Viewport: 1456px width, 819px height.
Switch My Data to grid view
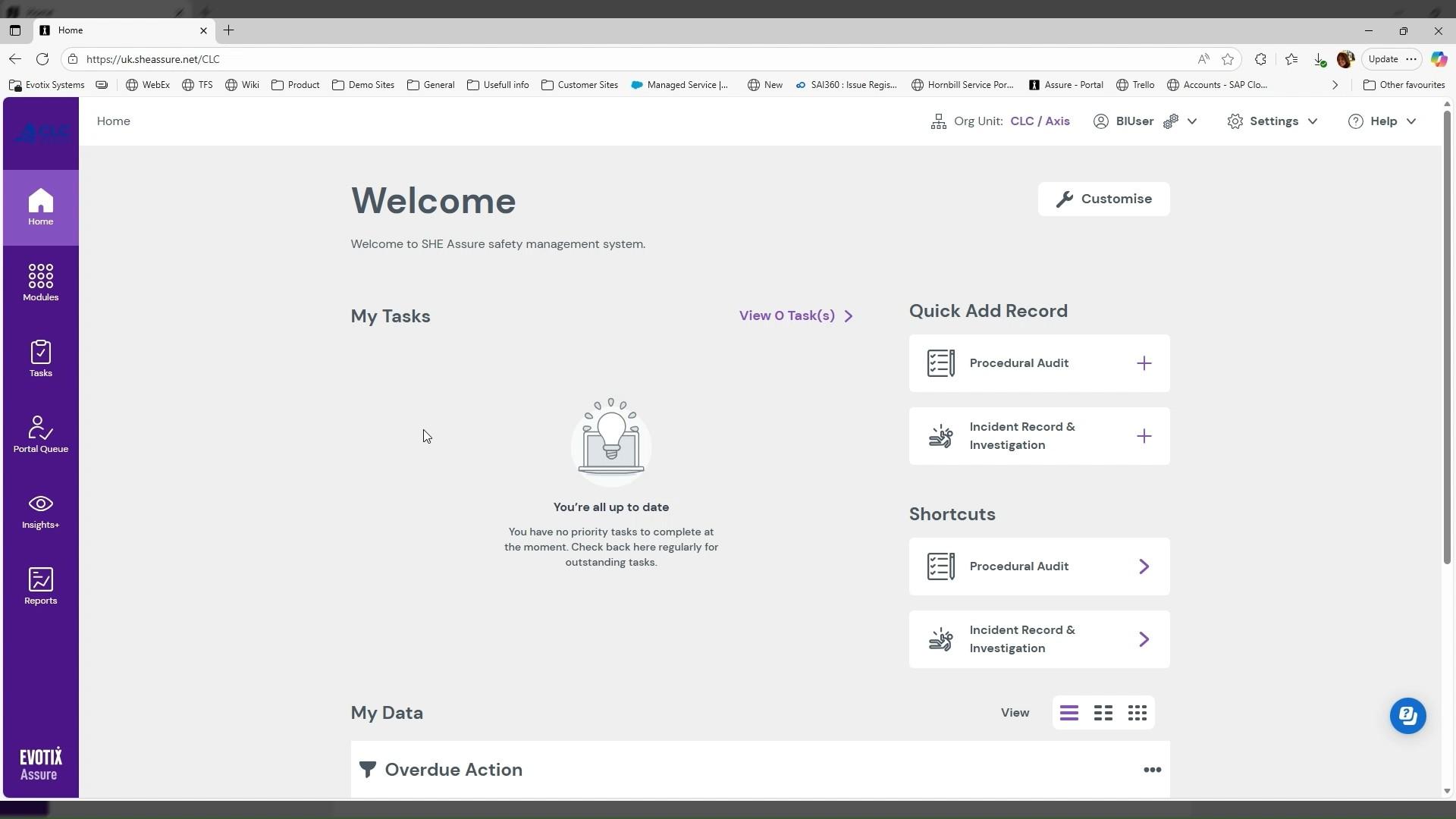click(x=1137, y=713)
